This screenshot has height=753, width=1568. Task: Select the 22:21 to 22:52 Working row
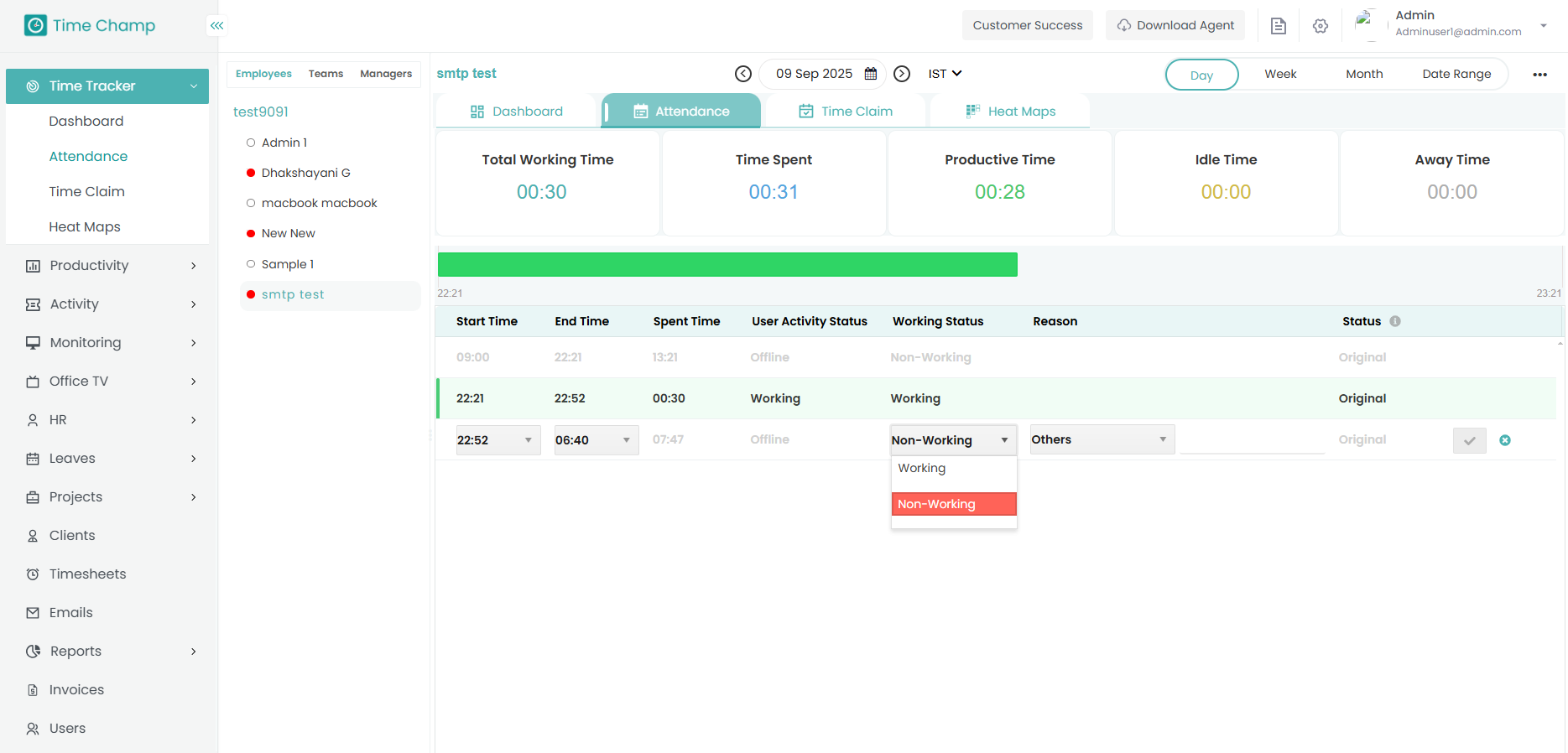(997, 398)
